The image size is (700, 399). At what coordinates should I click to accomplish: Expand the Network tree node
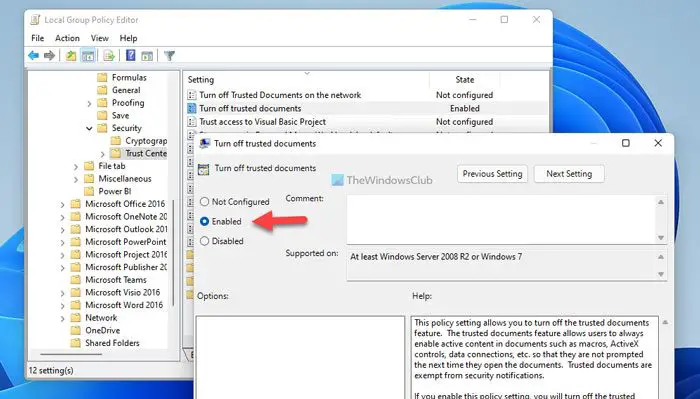tap(62, 318)
